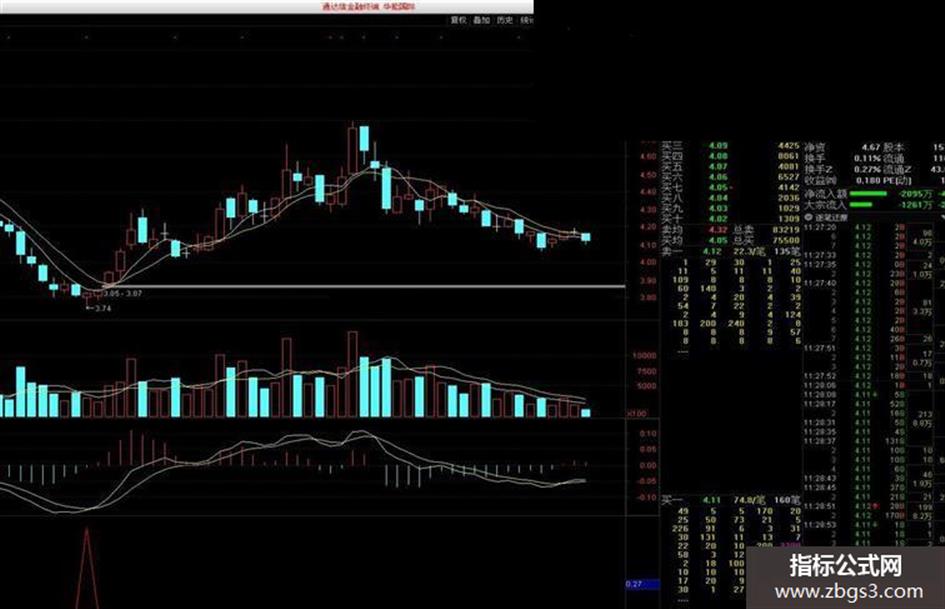Viewport: 945px width, 609px height.
Task: Click the 3.74 low price marker on chart
Action: 100,308
